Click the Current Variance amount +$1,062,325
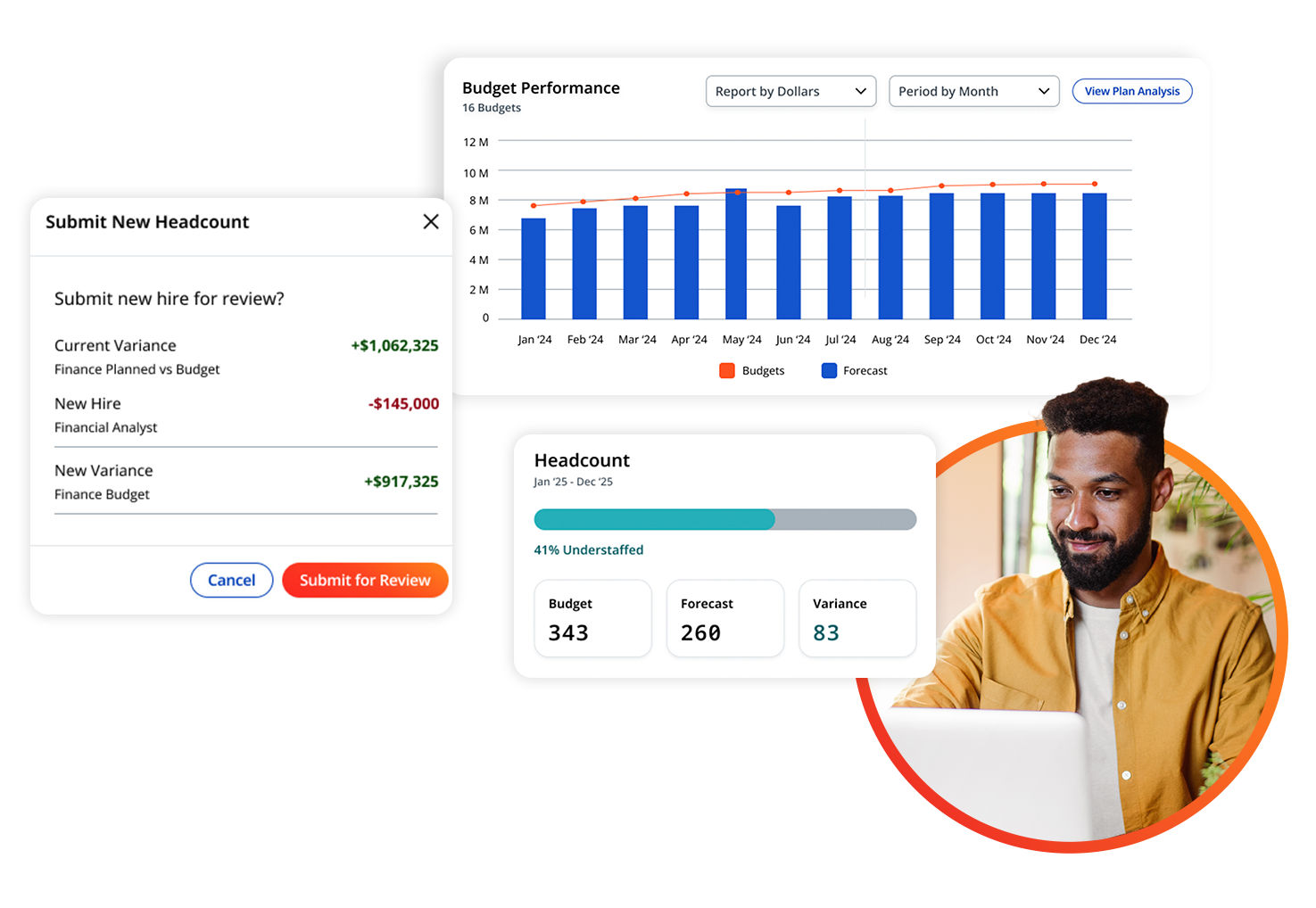 (394, 345)
